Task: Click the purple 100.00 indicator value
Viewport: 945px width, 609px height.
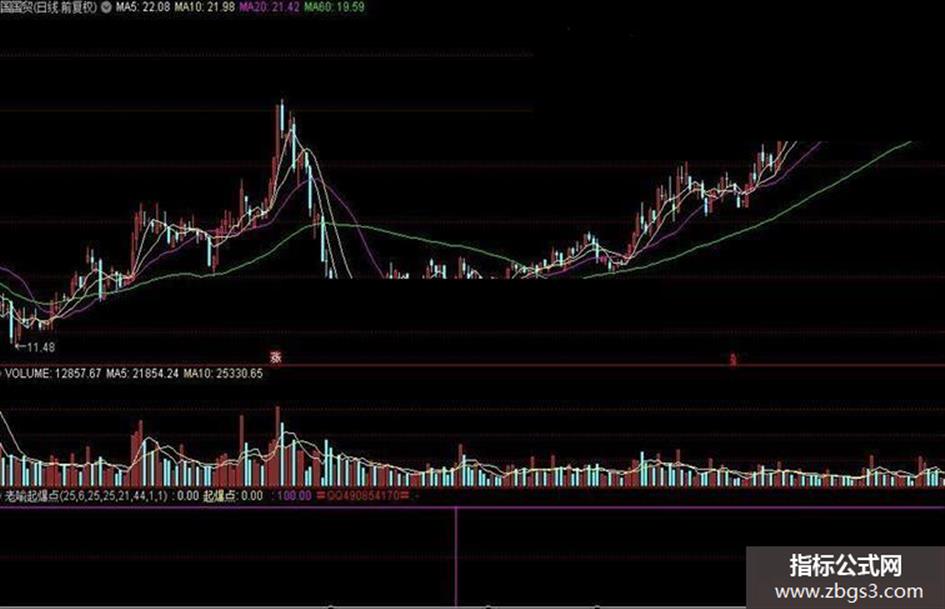Action: (x=294, y=496)
